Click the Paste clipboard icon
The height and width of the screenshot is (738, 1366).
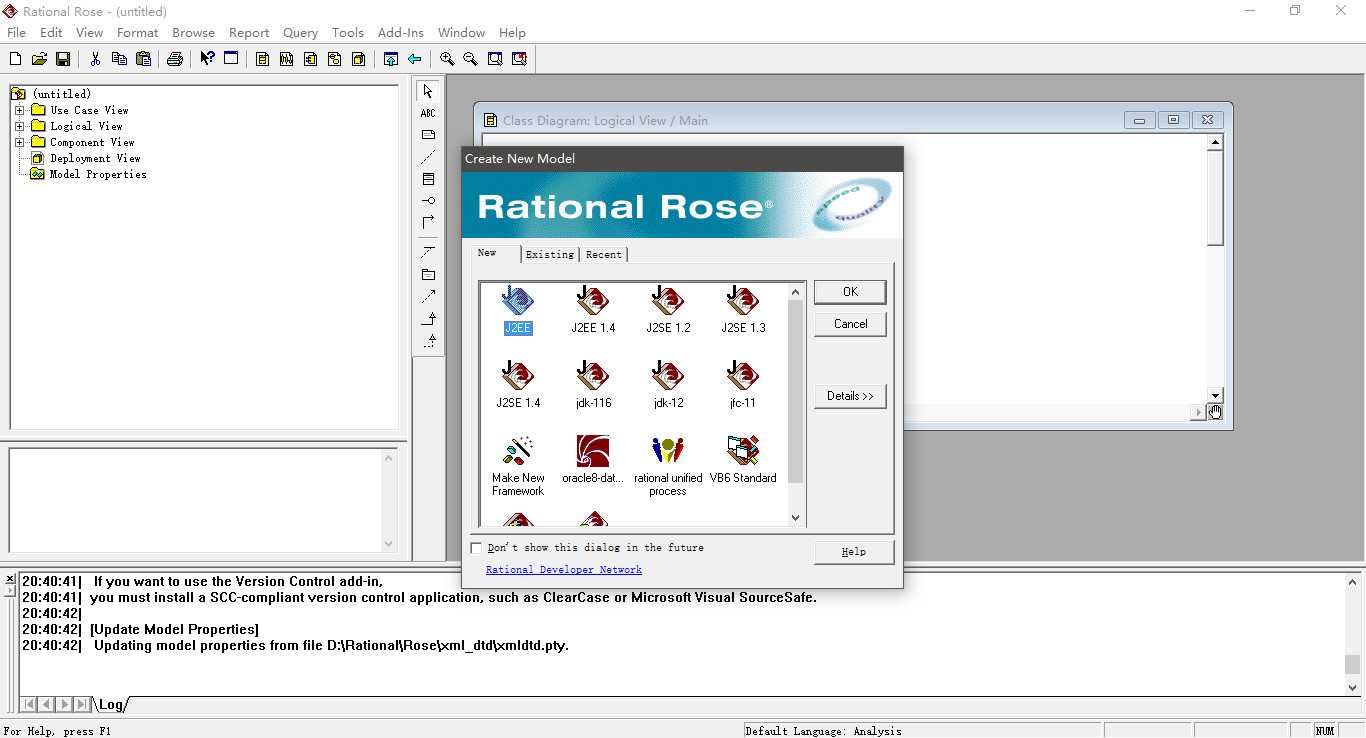[x=143, y=59]
